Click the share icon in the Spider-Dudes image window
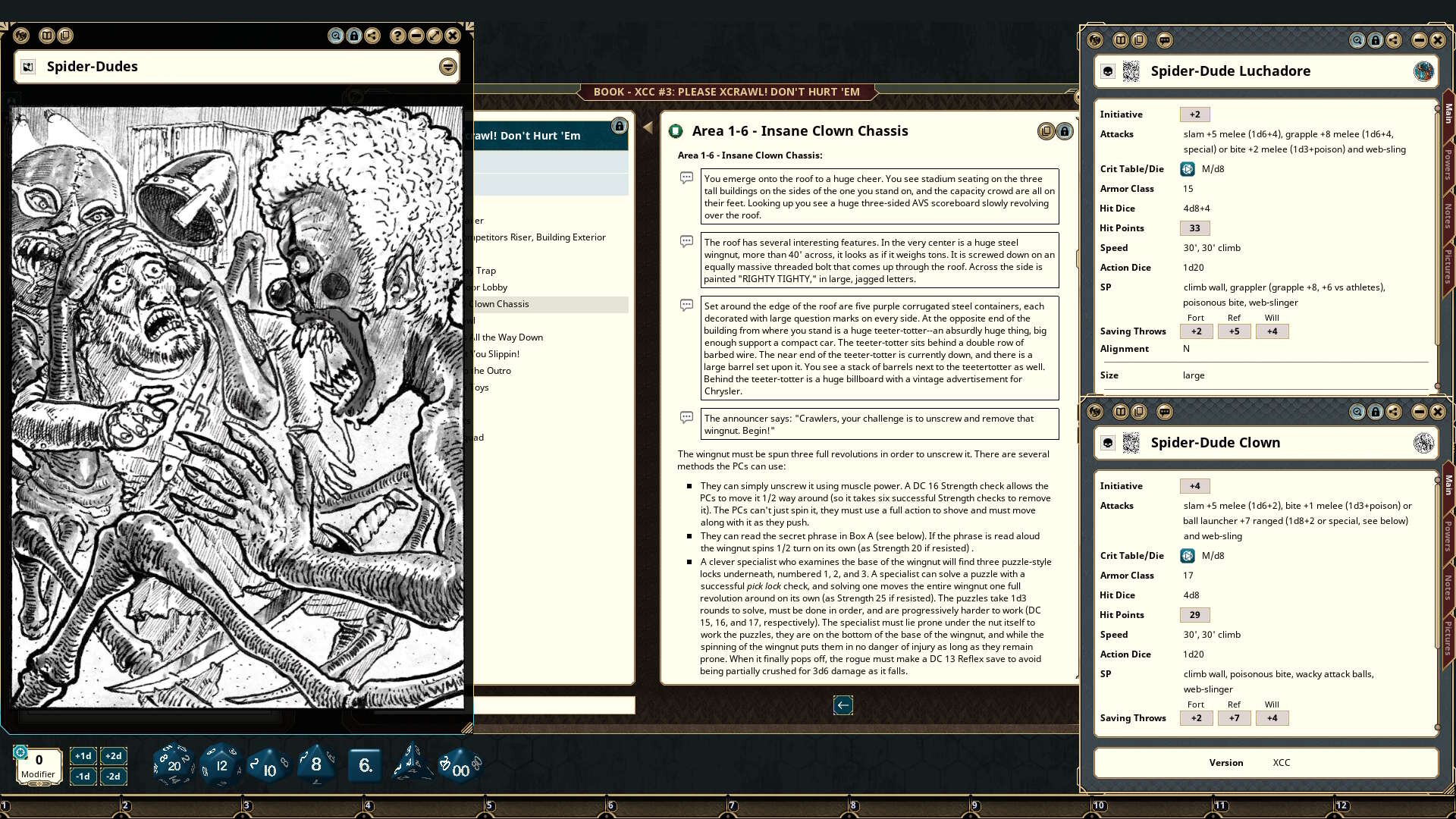 (x=372, y=36)
